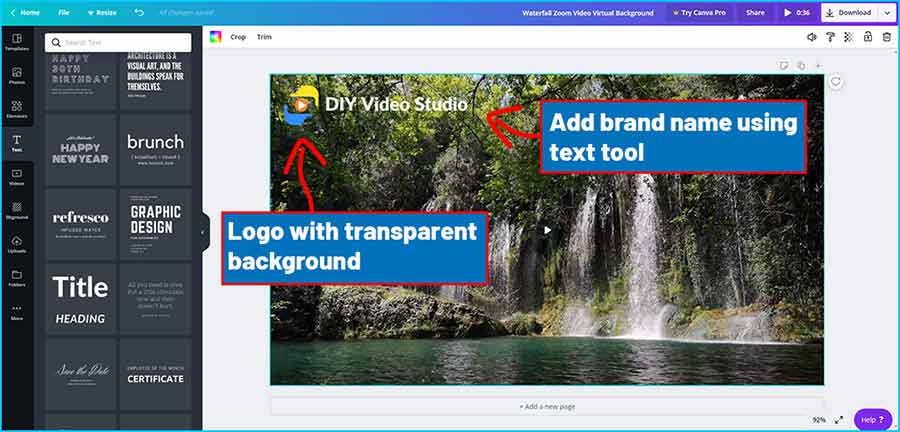Collapse the side panel with arrow handle
The height and width of the screenshot is (432, 900).
coord(203,232)
